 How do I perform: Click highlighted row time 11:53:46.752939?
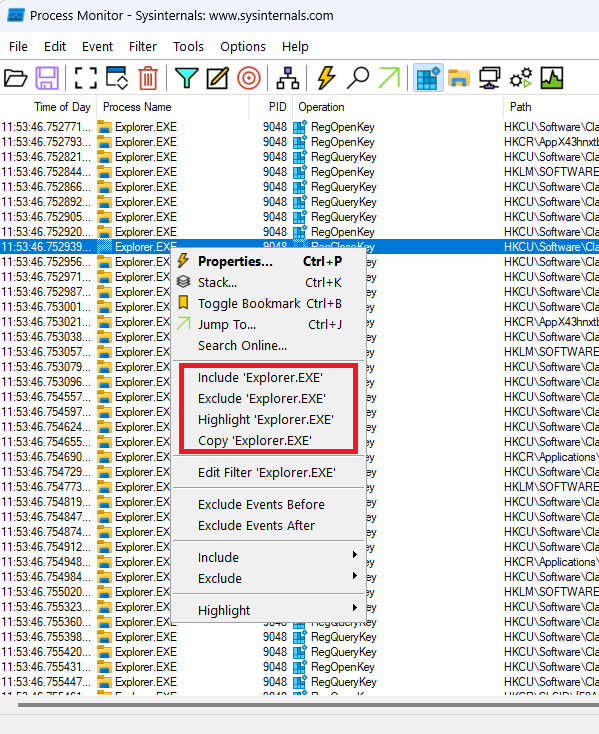tap(46, 247)
